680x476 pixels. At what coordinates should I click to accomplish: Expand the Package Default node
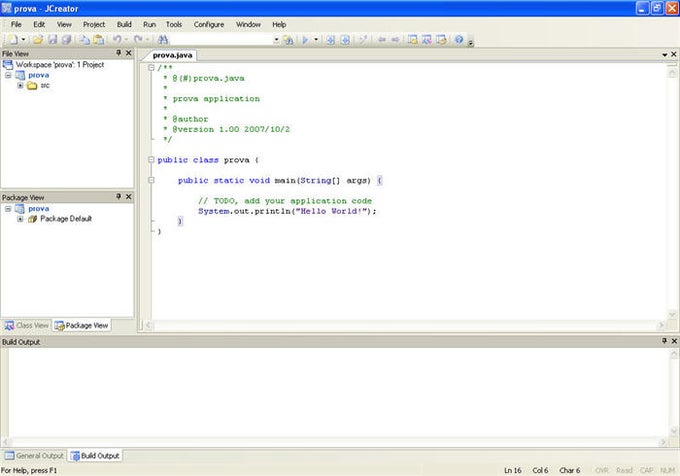pyautogui.click(x=20, y=219)
